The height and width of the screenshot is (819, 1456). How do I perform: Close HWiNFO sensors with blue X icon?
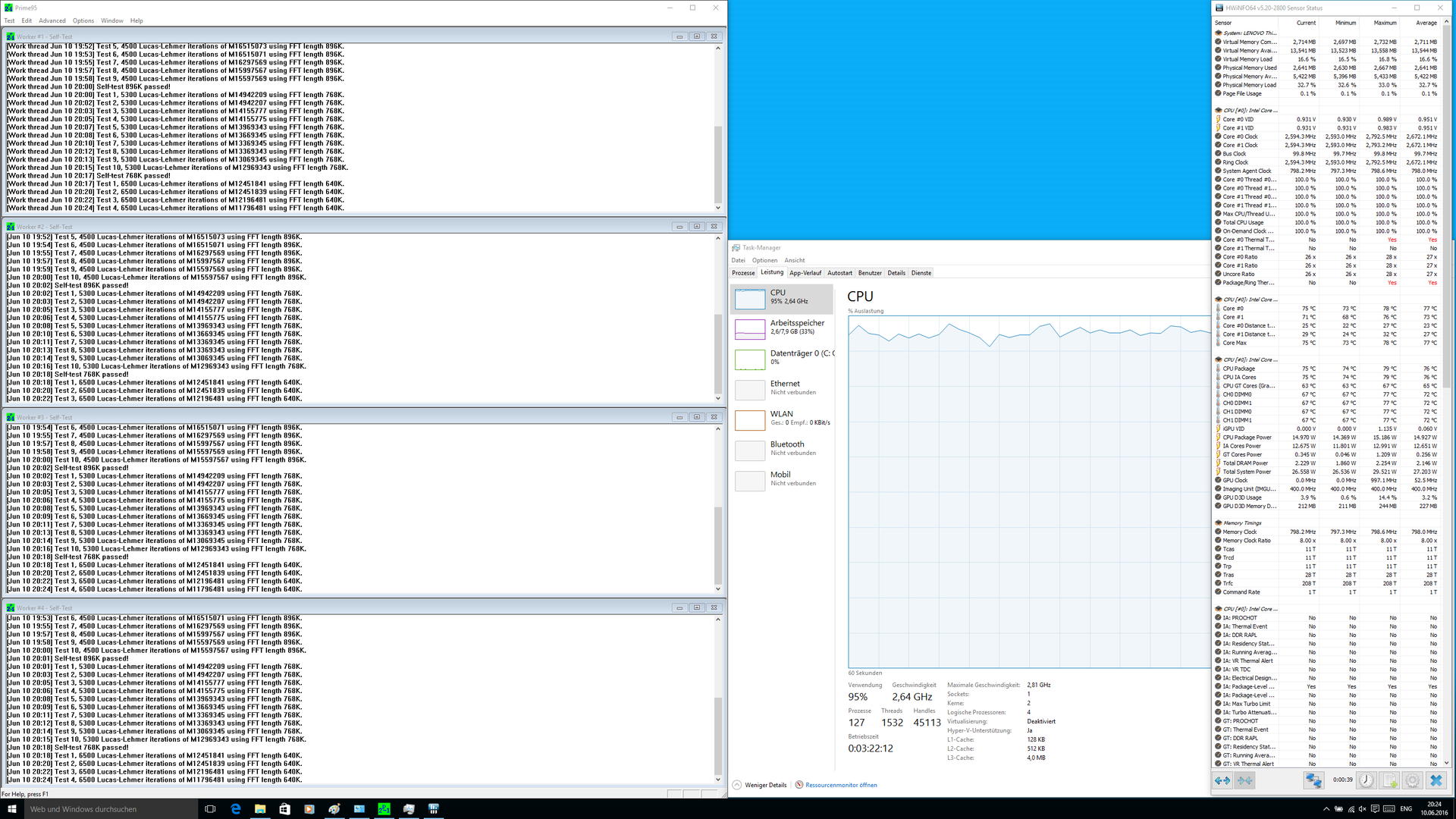[1436, 780]
